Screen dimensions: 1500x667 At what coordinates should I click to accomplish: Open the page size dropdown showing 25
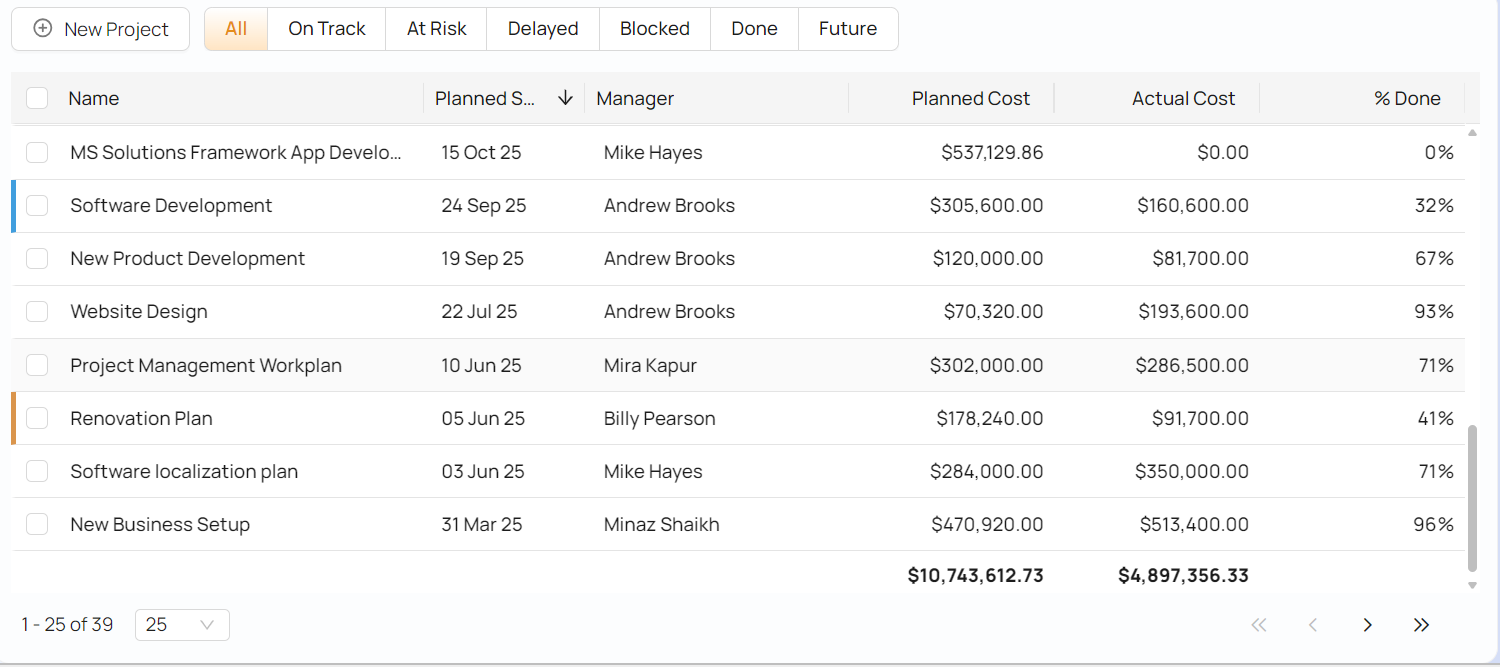click(182, 625)
